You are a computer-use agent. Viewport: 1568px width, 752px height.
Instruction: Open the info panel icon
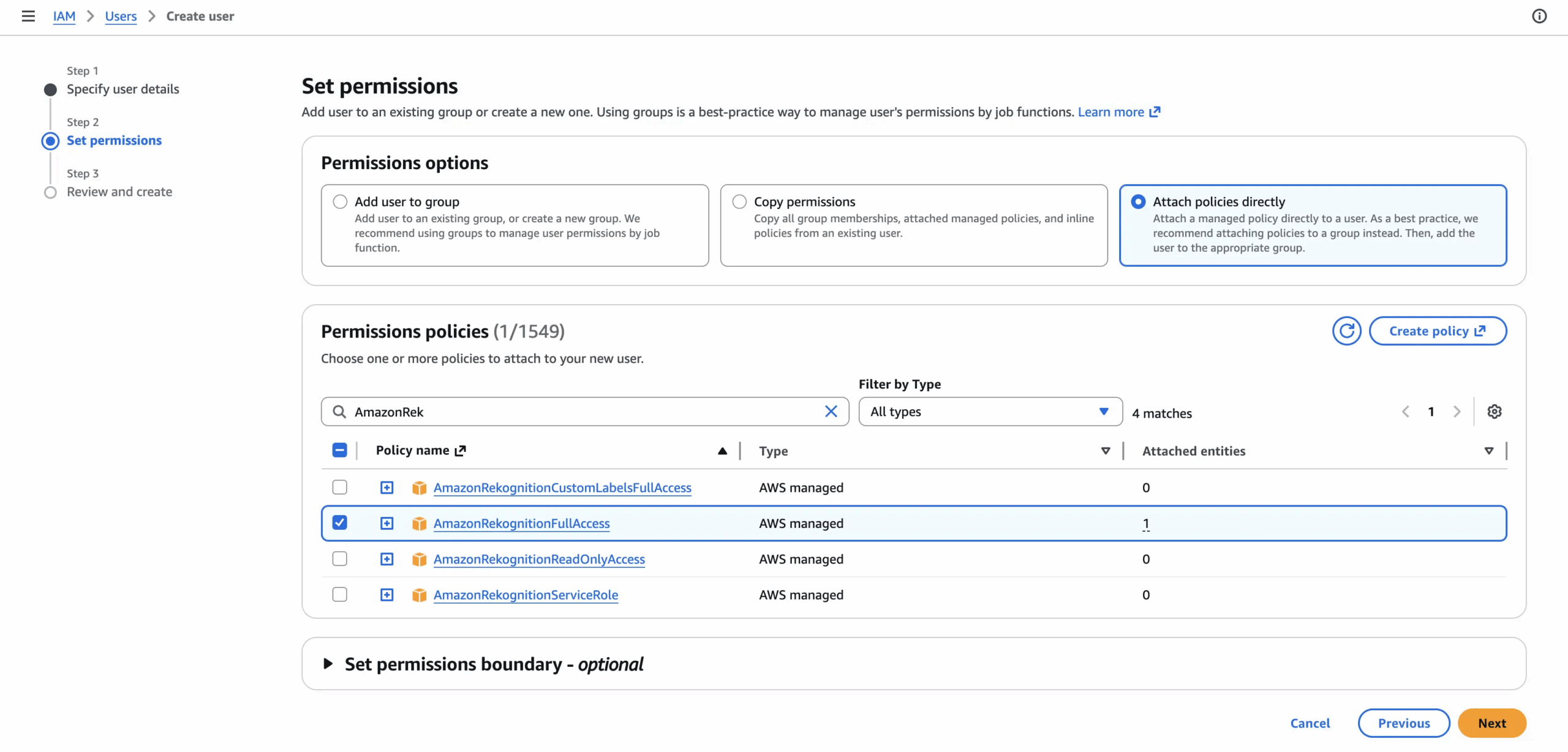pyautogui.click(x=1539, y=16)
